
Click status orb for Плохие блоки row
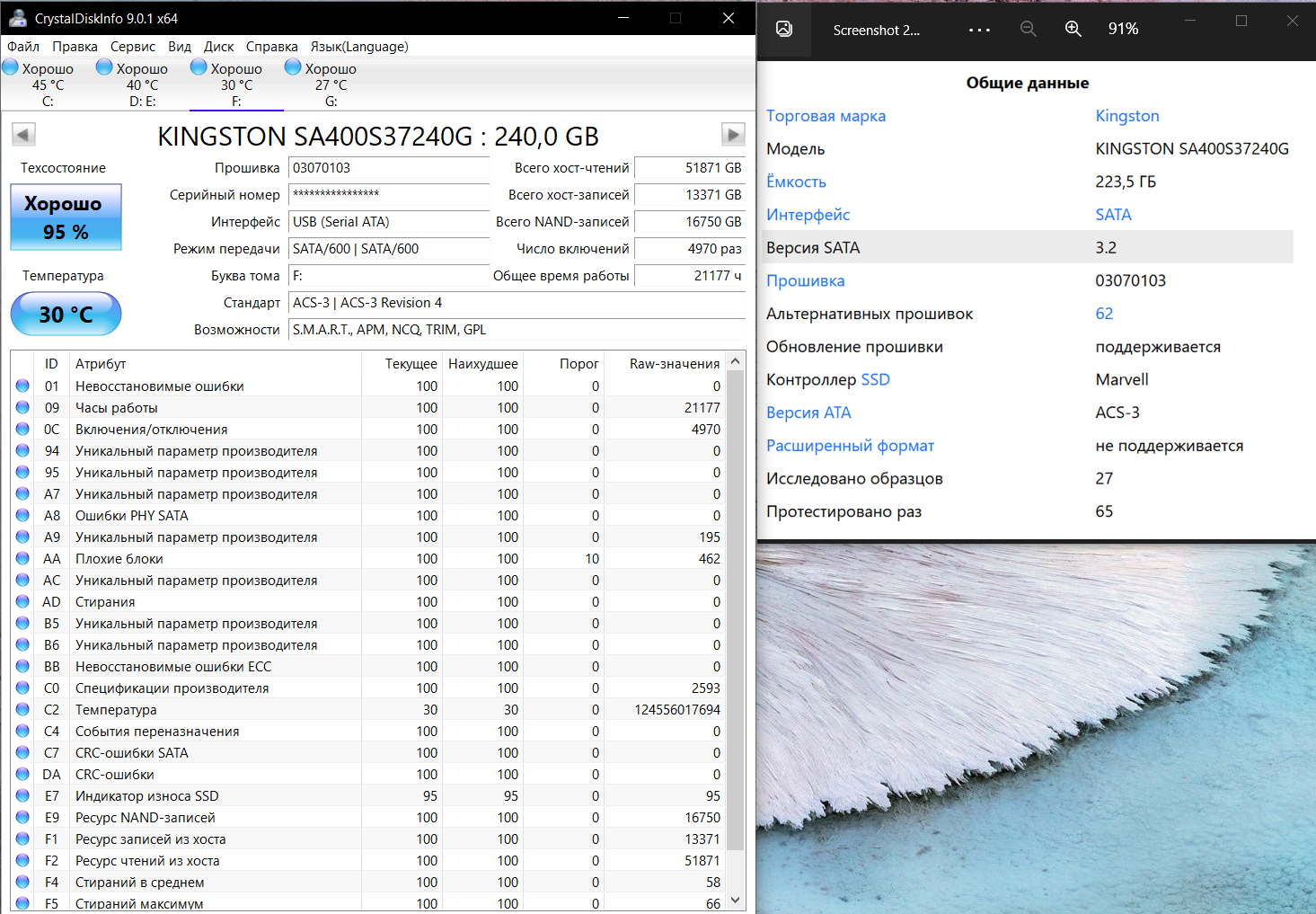click(x=22, y=559)
